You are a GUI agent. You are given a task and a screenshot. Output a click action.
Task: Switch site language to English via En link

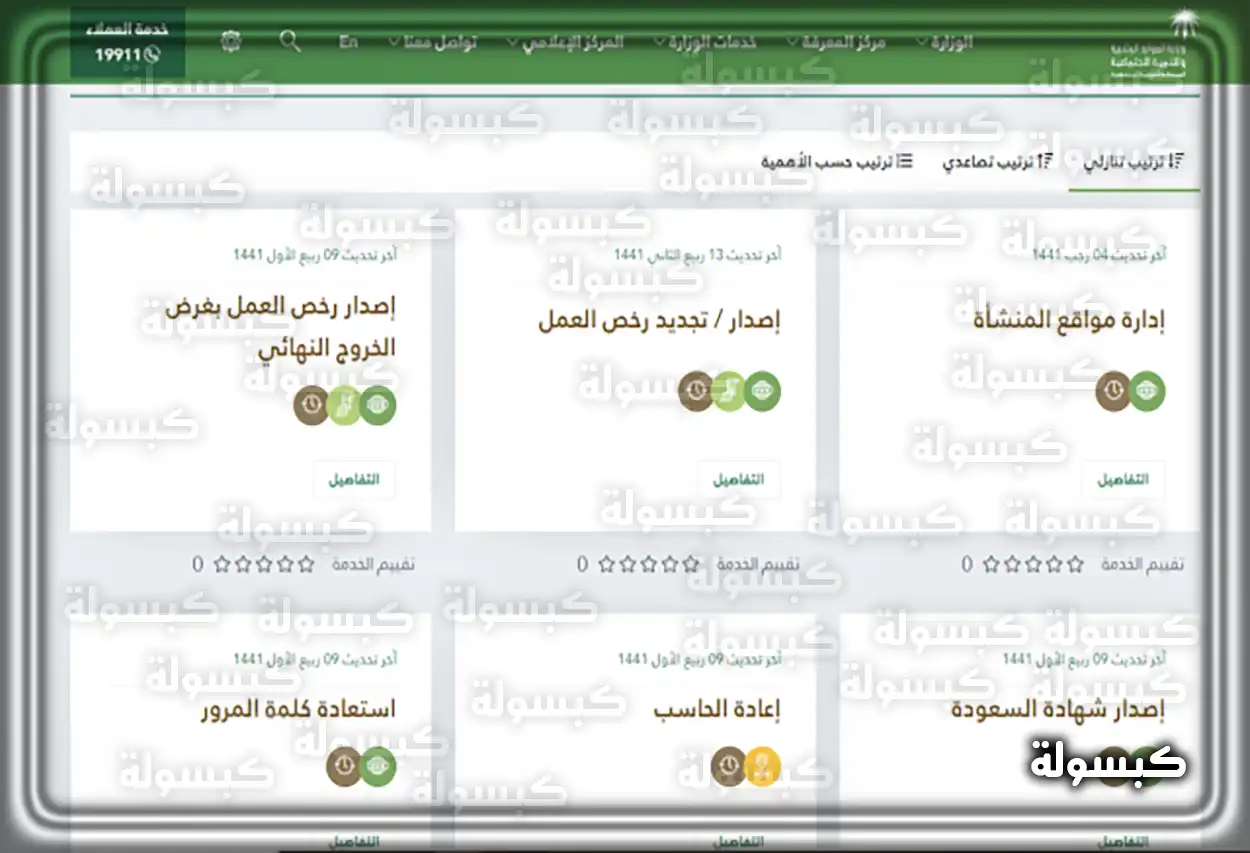point(348,42)
